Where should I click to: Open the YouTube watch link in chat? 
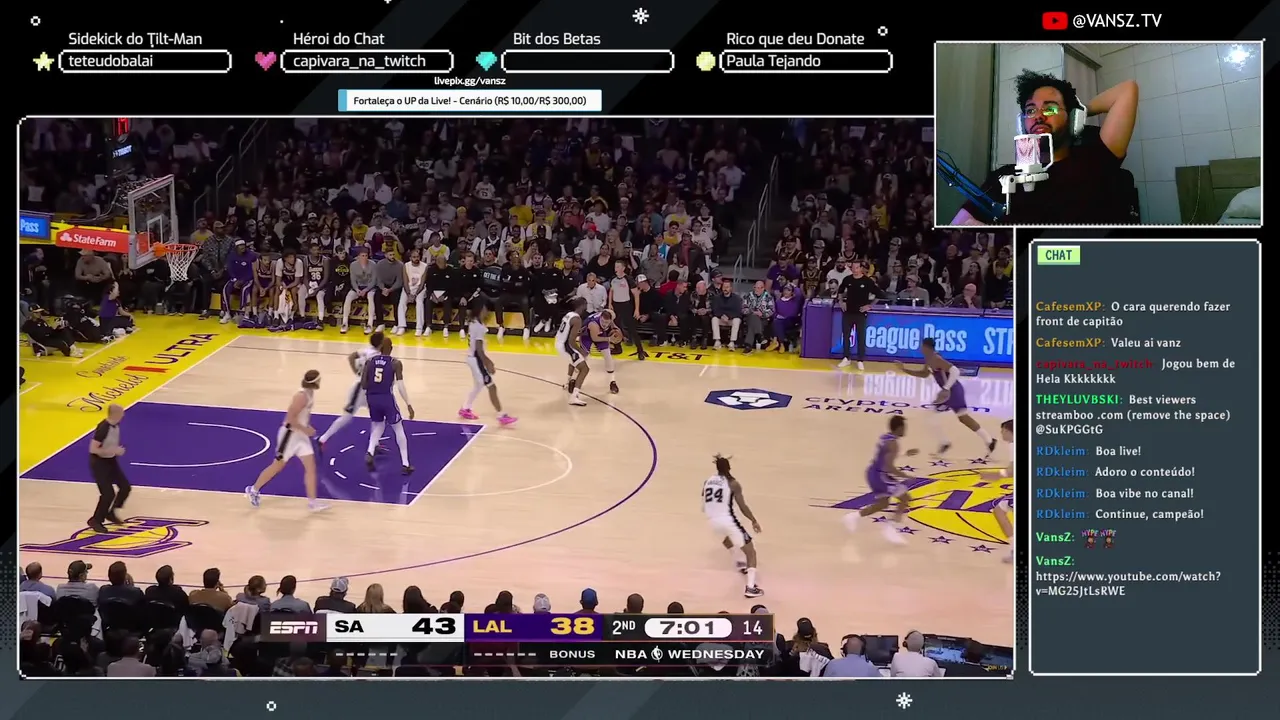(x=1128, y=583)
